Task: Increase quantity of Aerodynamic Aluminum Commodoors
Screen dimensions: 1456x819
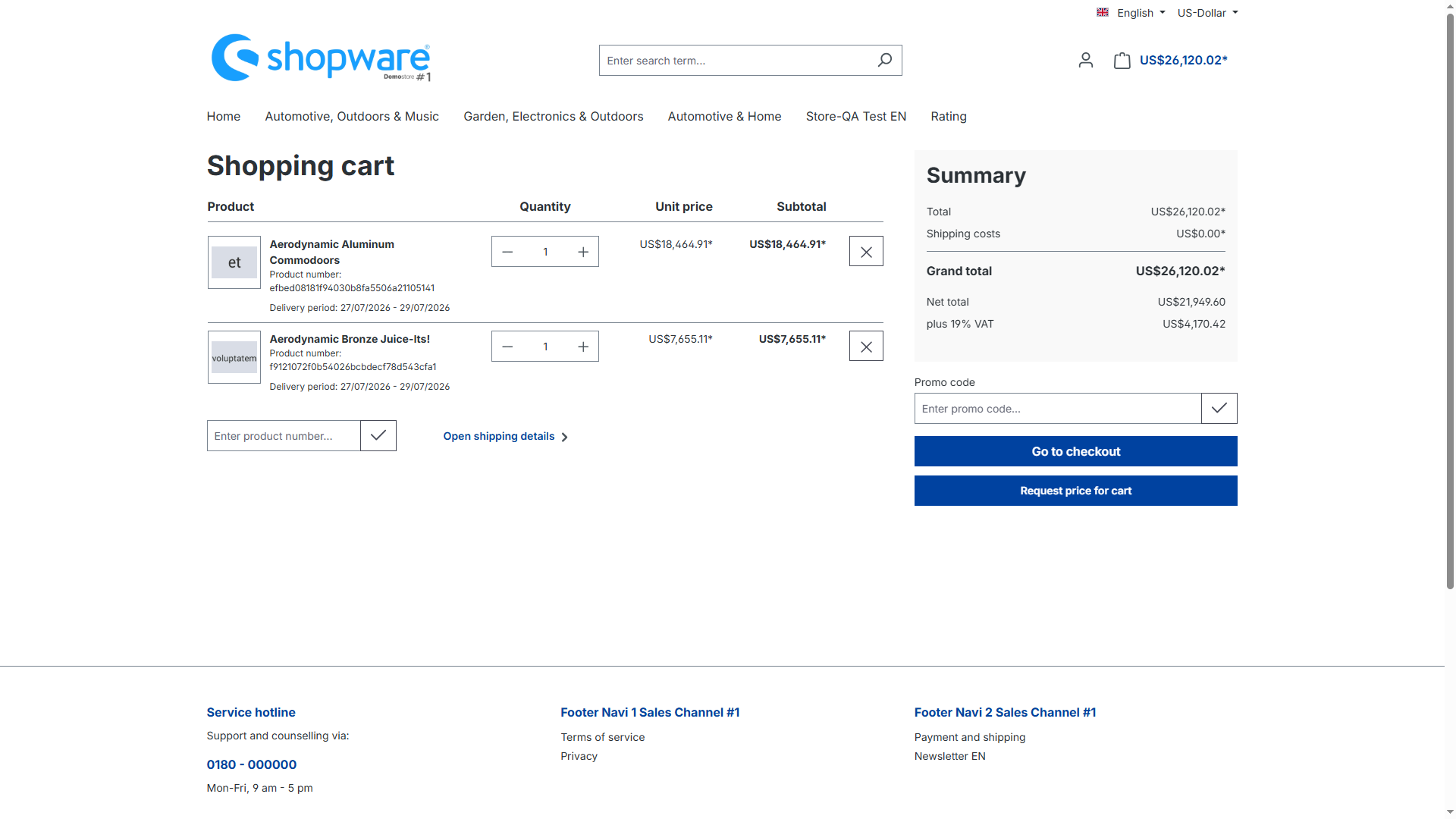Action: pos(583,252)
